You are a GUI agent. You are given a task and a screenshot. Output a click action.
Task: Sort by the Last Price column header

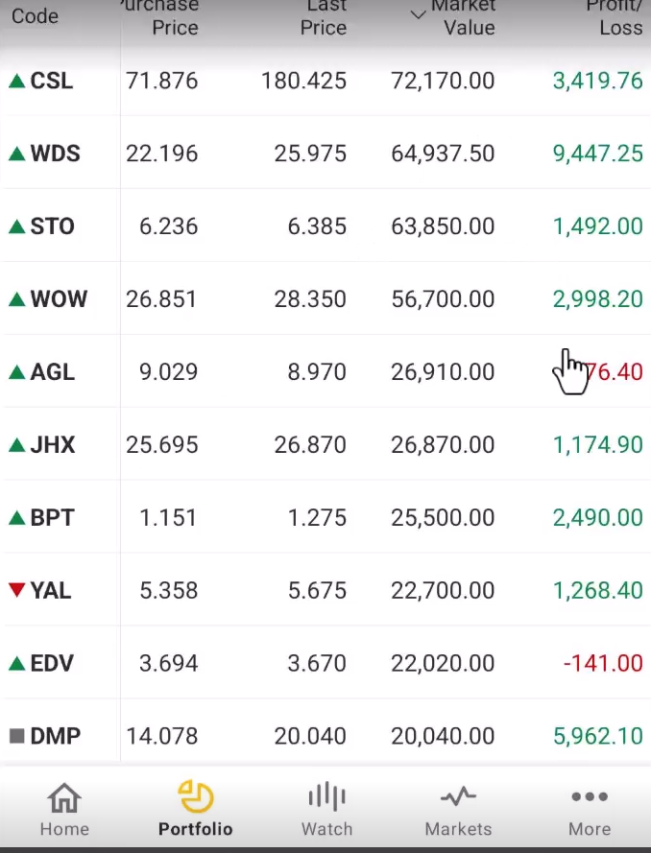click(x=323, y=18)
